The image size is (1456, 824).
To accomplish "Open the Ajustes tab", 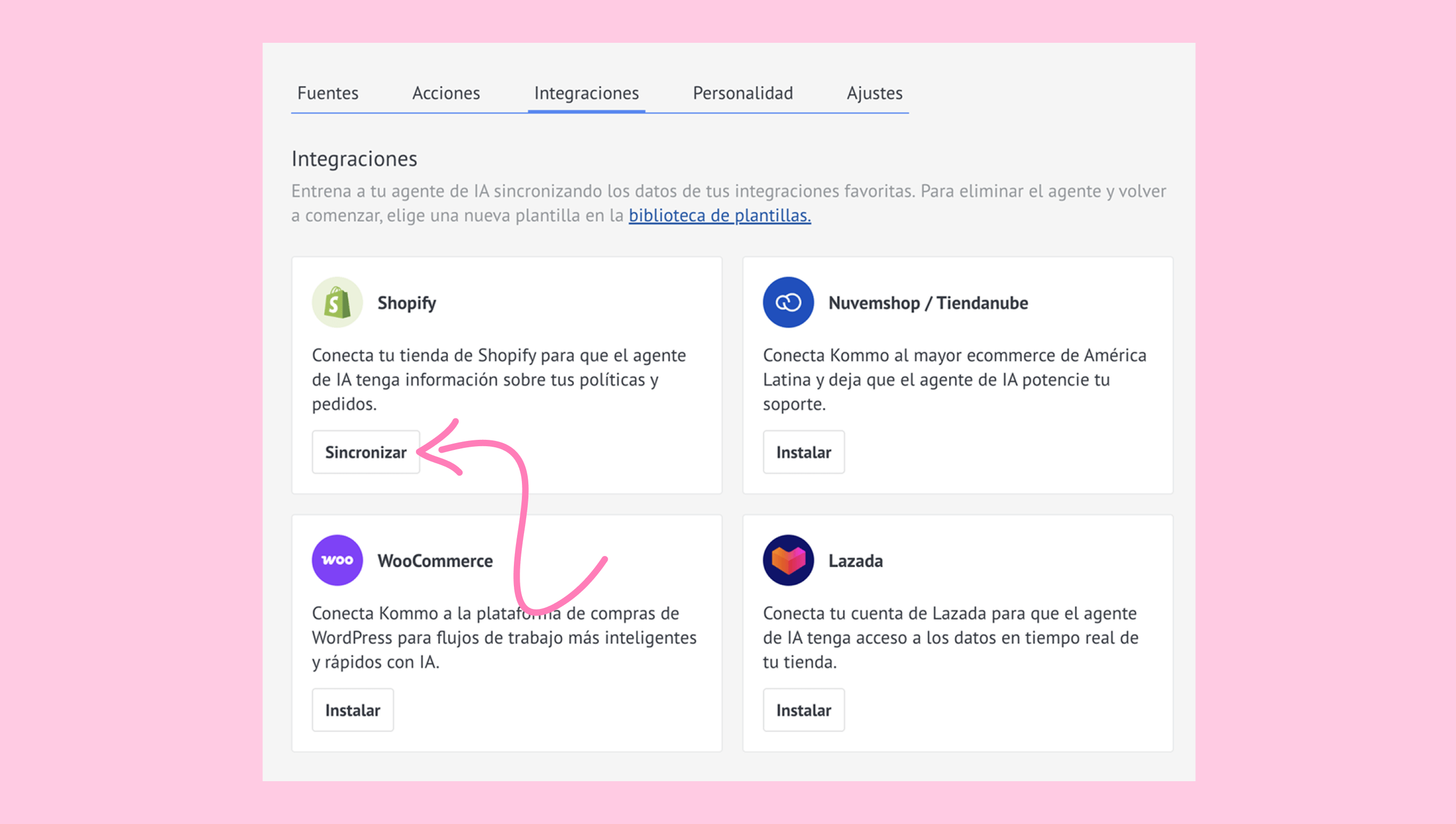I will coord(874,93).
